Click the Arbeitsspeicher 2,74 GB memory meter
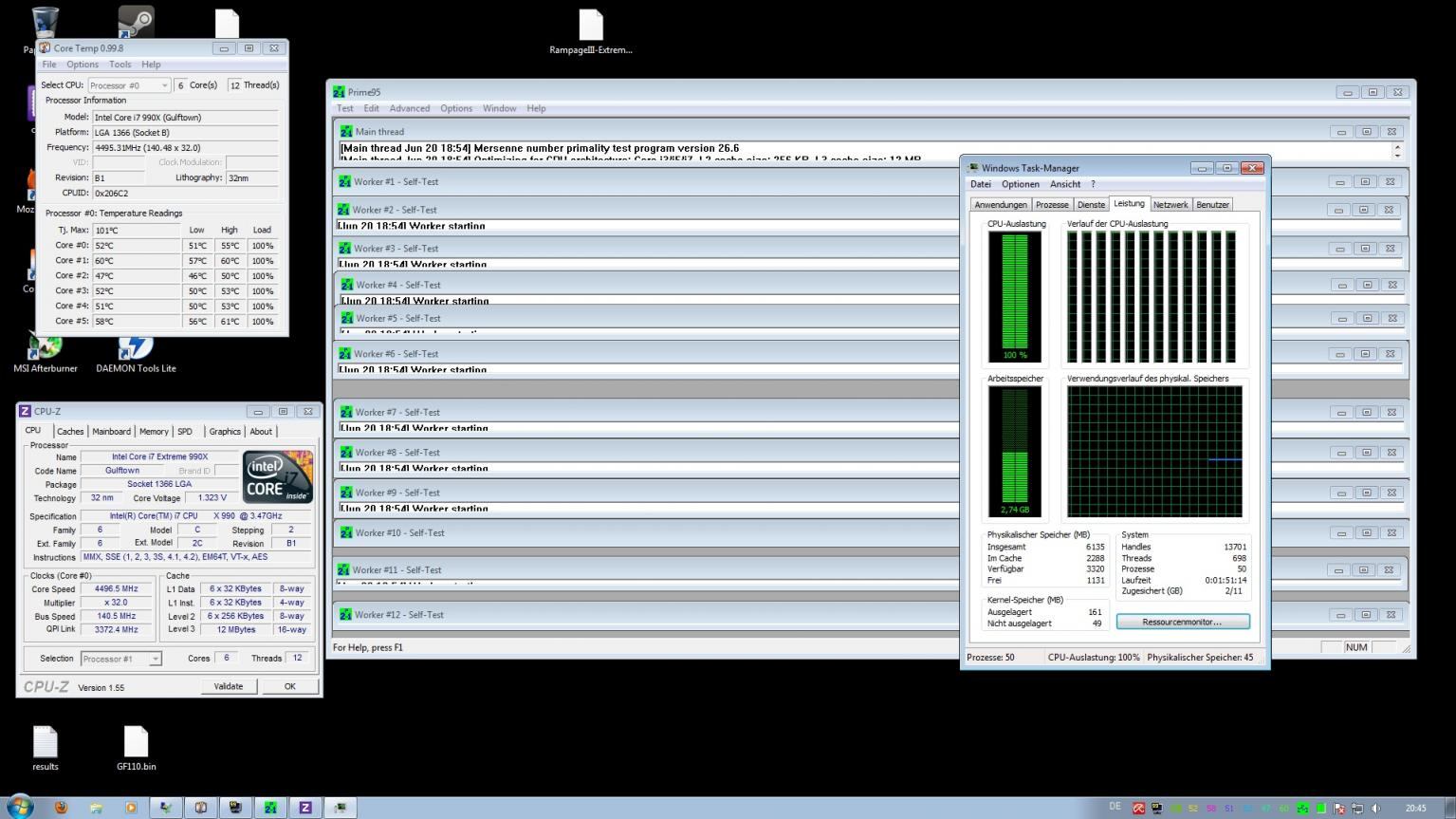Viewport: 1456px width, 819px height. [1015, 451]
